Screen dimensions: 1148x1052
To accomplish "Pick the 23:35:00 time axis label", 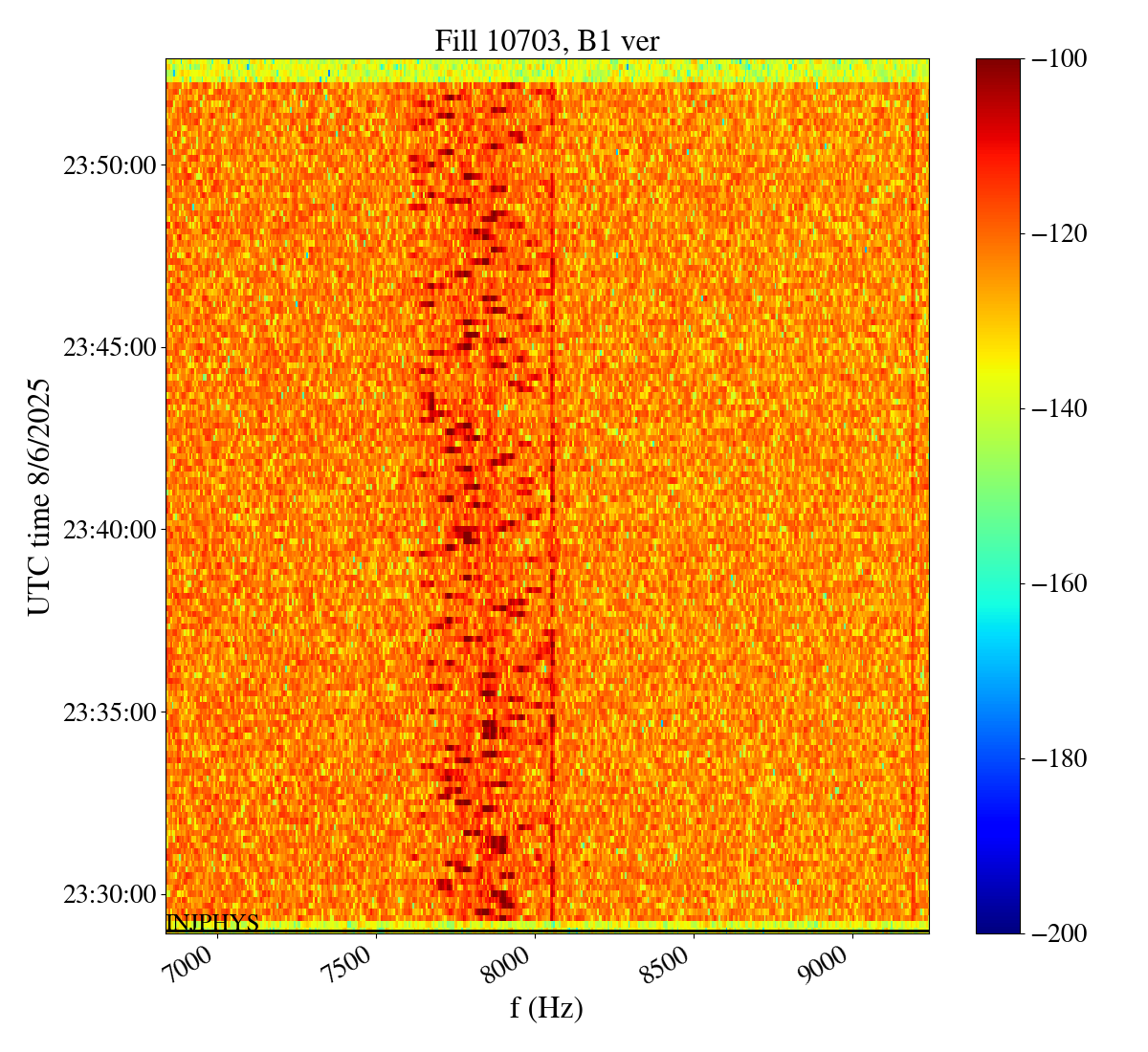I will (x=109, y=712).
